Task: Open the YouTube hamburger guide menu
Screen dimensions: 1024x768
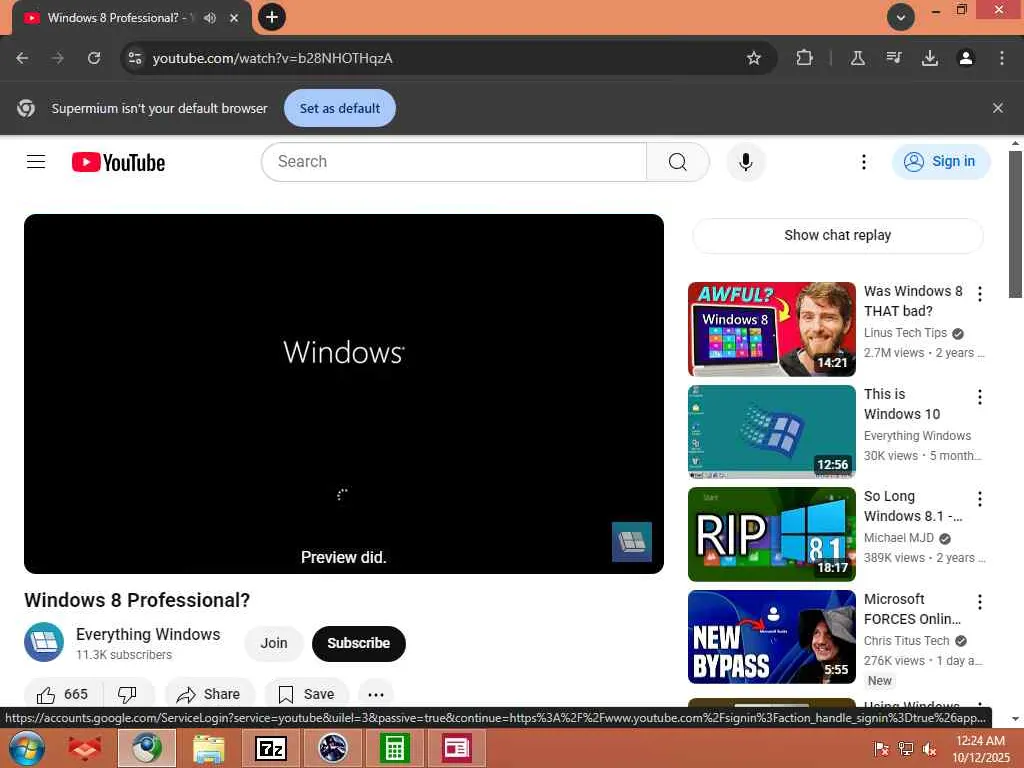Action: 36,161
